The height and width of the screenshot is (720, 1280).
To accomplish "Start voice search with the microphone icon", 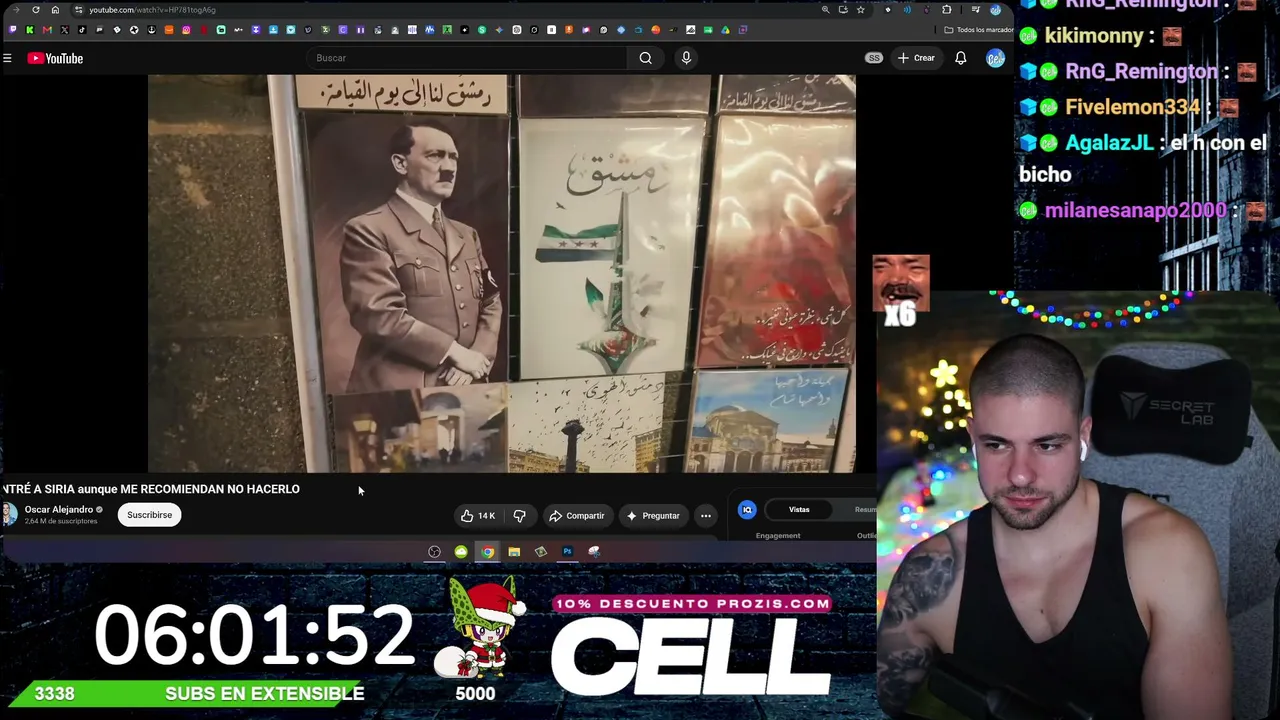I will coord(686,58).
